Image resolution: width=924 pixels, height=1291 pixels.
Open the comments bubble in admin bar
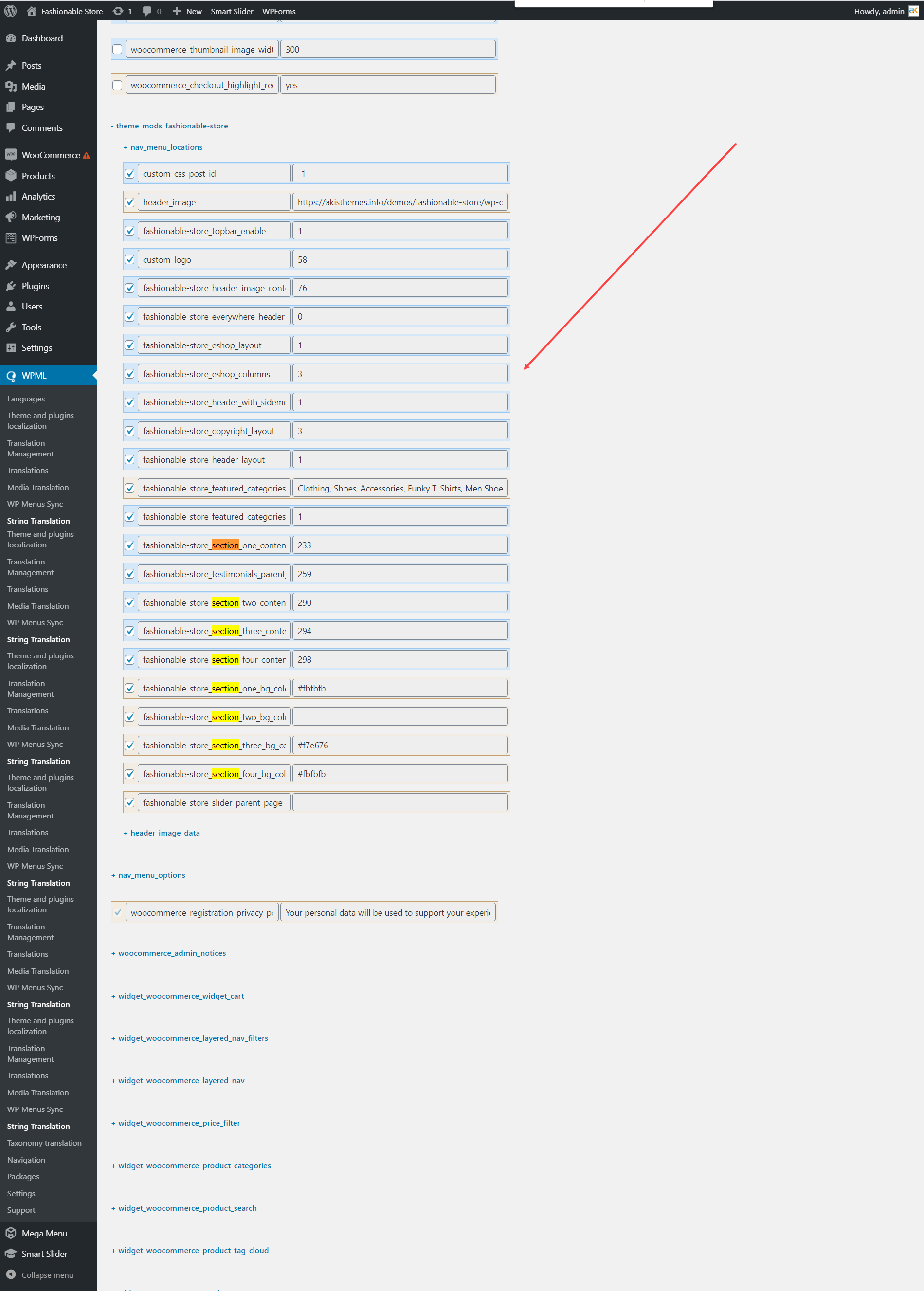coord(147,11)
